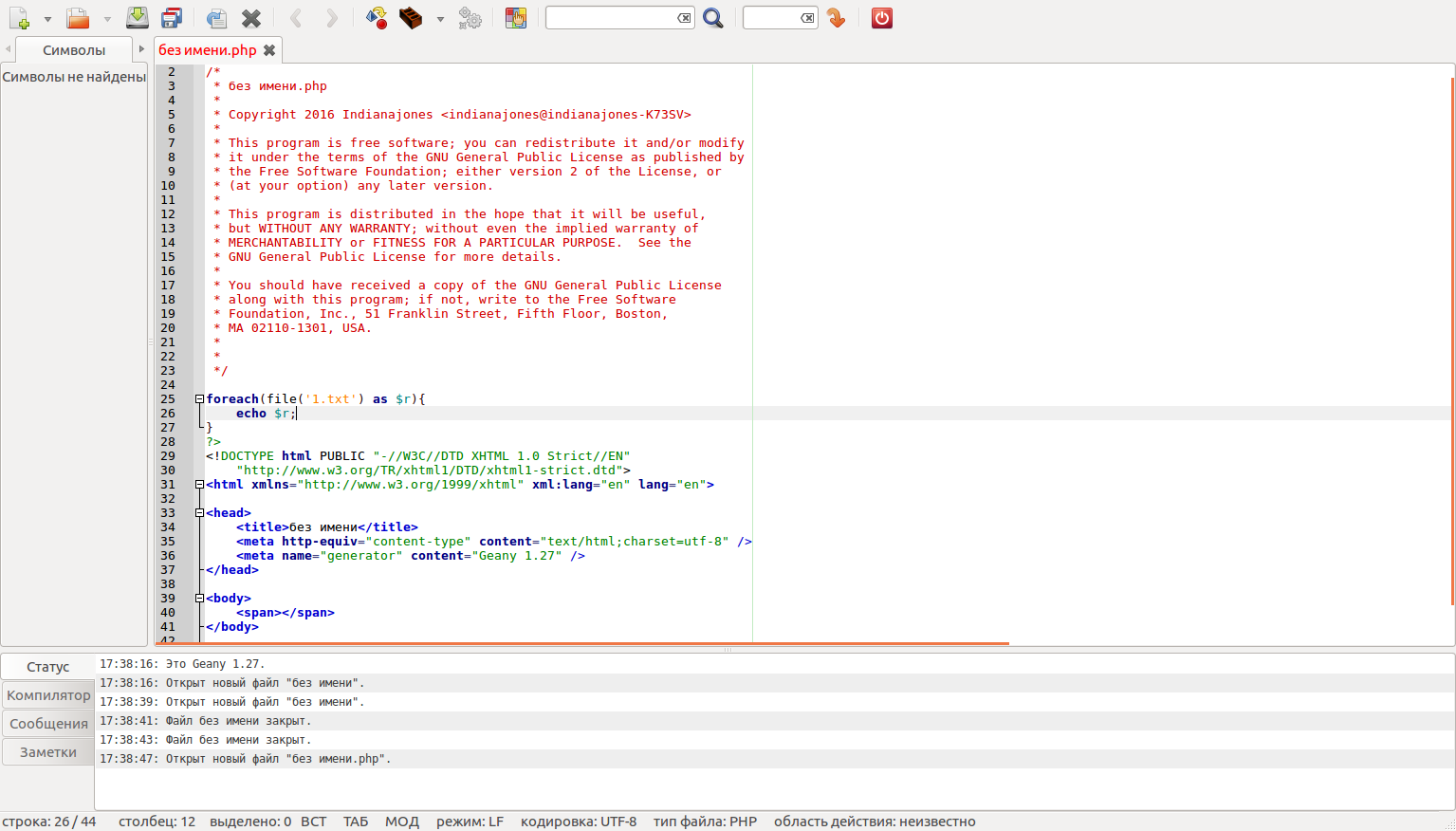Reload the current file from disk
Screen dimensions: 1456x831
[216, 18]
